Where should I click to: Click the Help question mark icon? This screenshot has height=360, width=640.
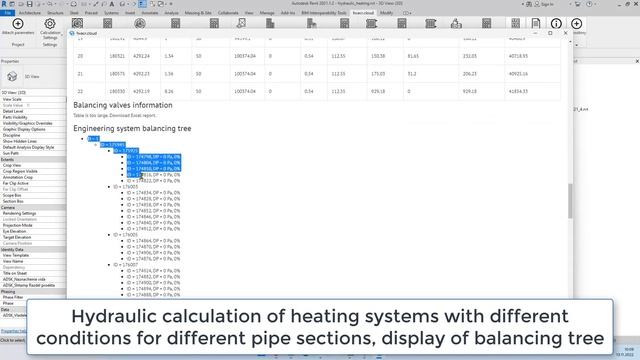point(589,4)
